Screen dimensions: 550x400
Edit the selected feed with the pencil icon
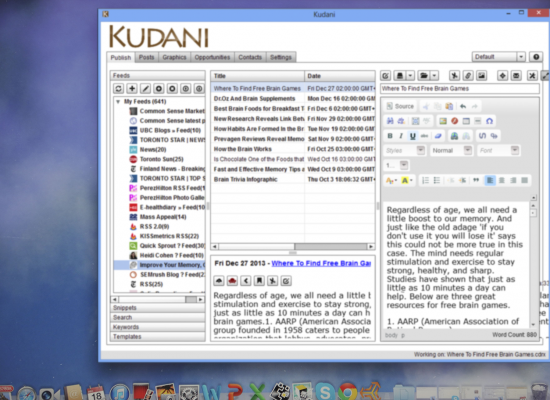(x=145, y=88)
